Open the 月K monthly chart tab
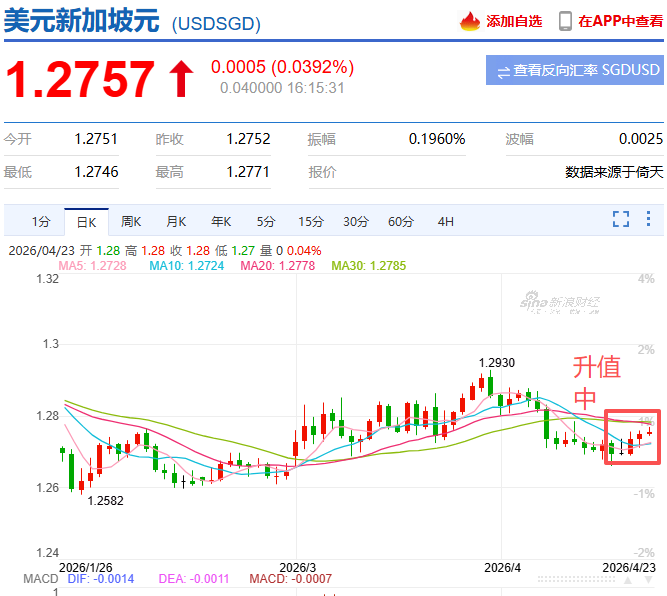The height and width of the screenshot is (596, 667). coord(176,221)
